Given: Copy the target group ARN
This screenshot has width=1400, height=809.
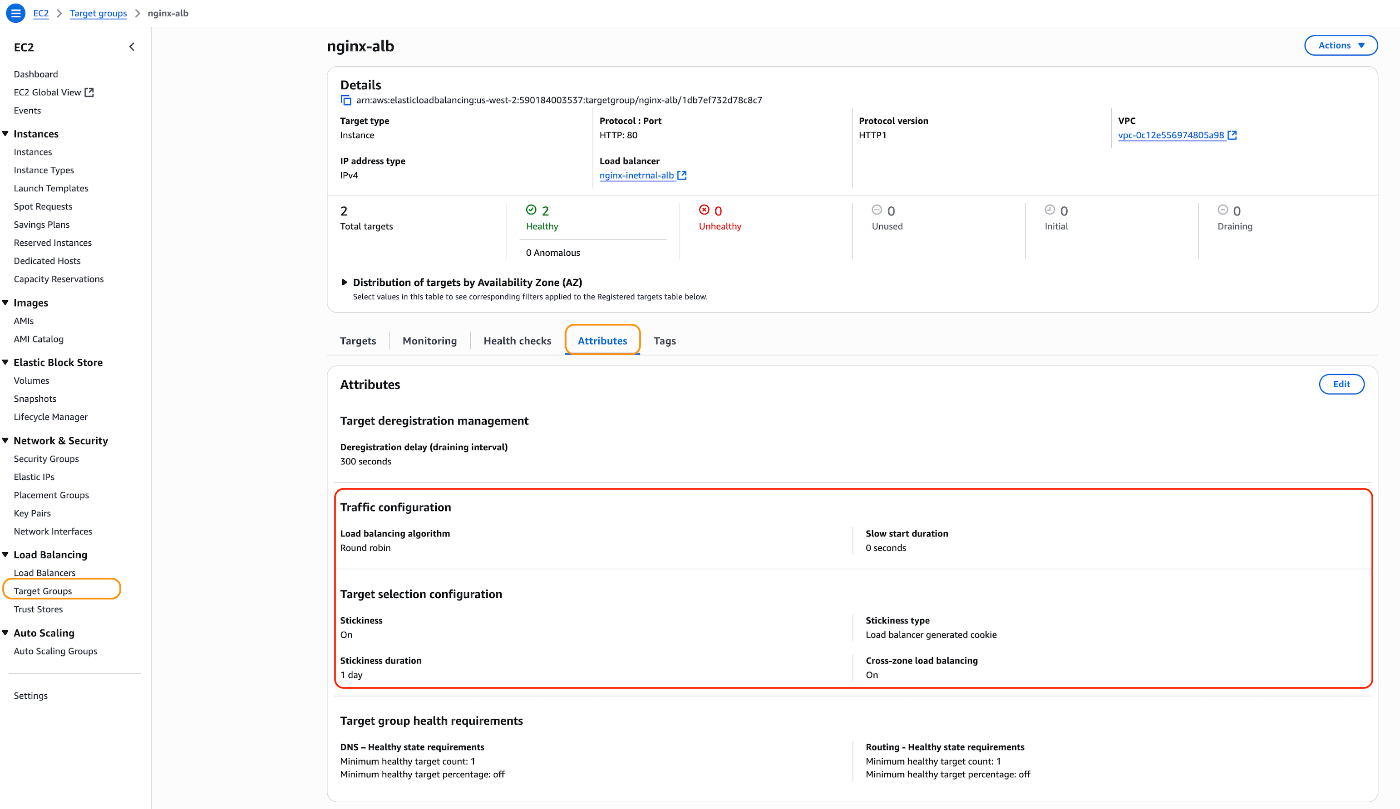Looking at the screenshot, I should point(346,100).
